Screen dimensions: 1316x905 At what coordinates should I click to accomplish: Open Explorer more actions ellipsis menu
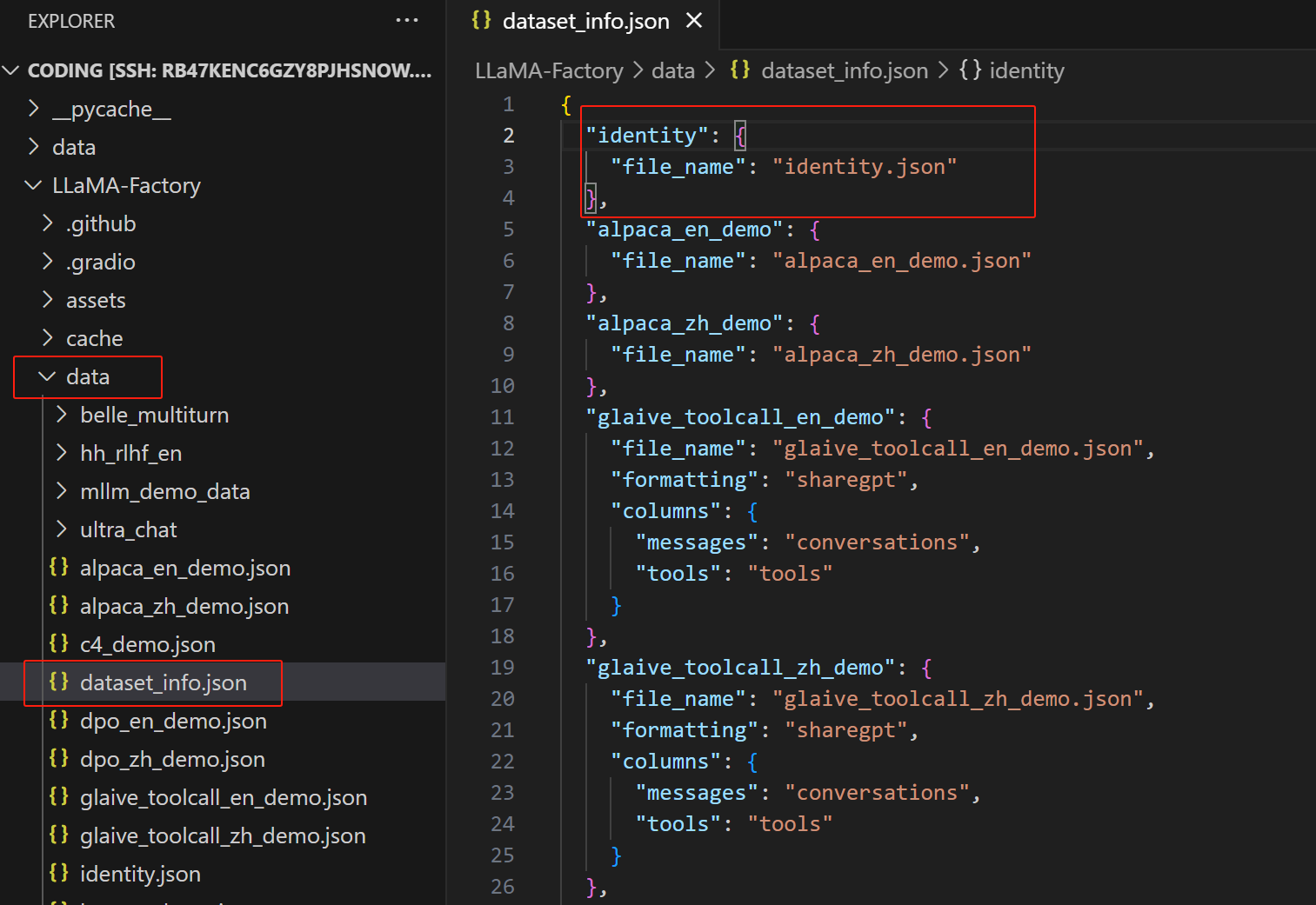(x=407, y=20)
